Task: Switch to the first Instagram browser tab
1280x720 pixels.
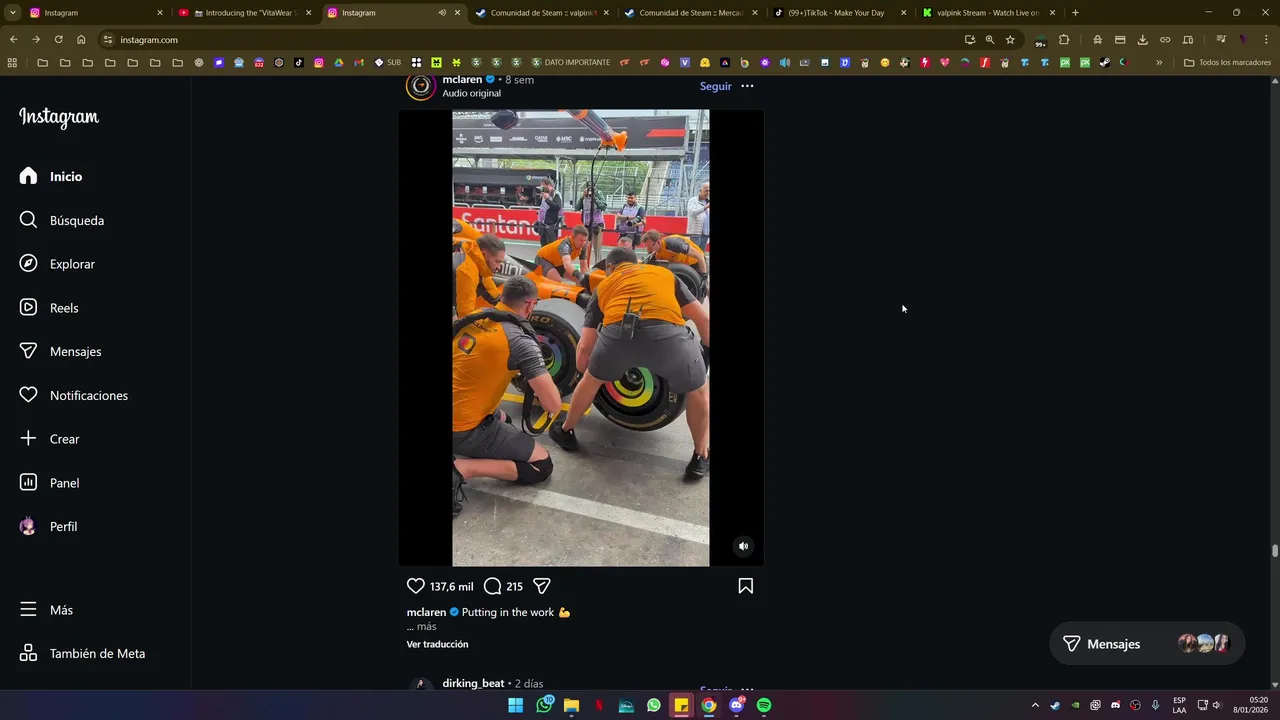Action: pyautogui.click(x=95, y=13)
